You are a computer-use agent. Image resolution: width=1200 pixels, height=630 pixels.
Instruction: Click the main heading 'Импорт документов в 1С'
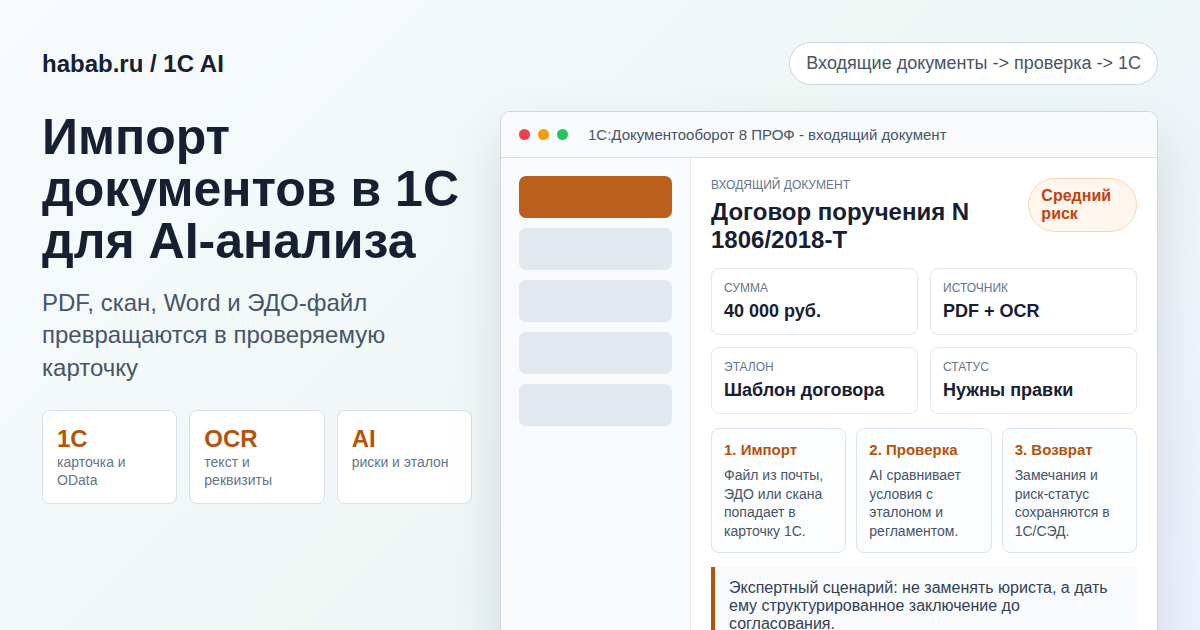tap(250, 190)
